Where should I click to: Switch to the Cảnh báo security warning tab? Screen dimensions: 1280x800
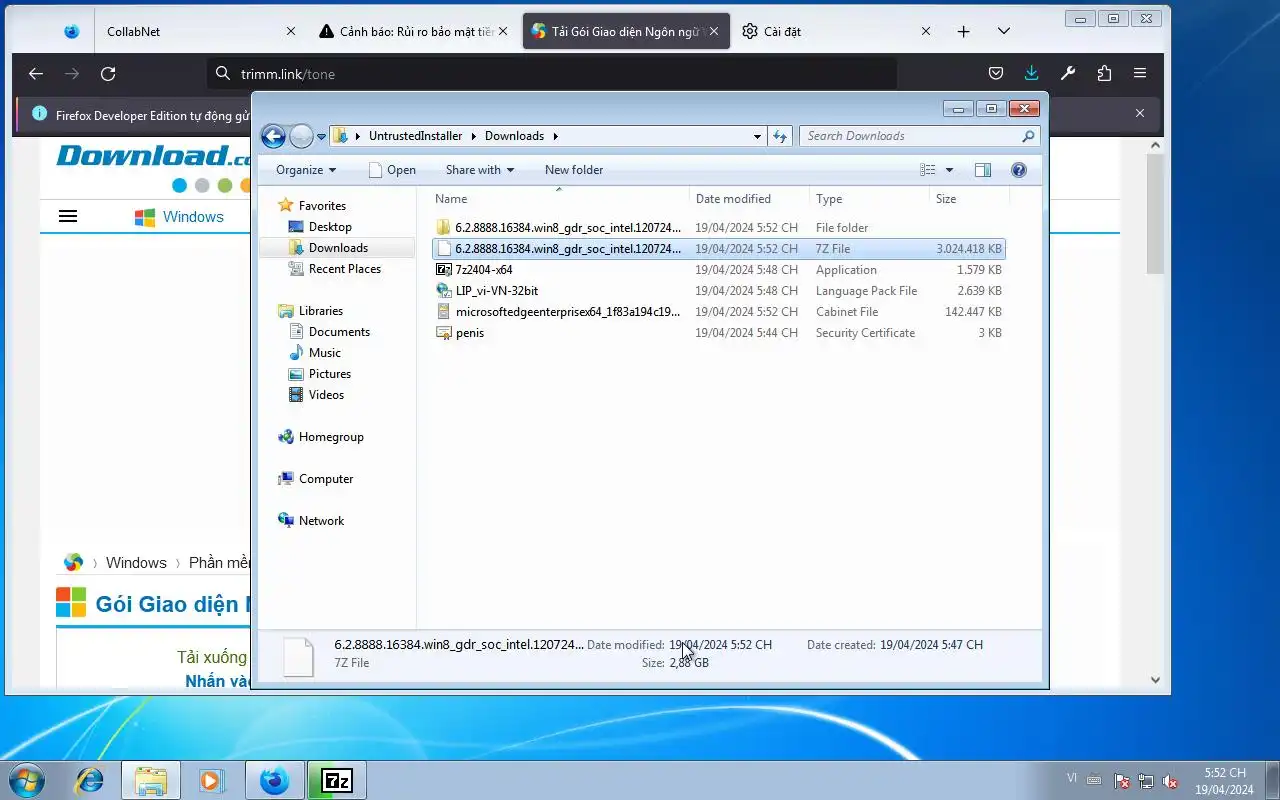415,31
